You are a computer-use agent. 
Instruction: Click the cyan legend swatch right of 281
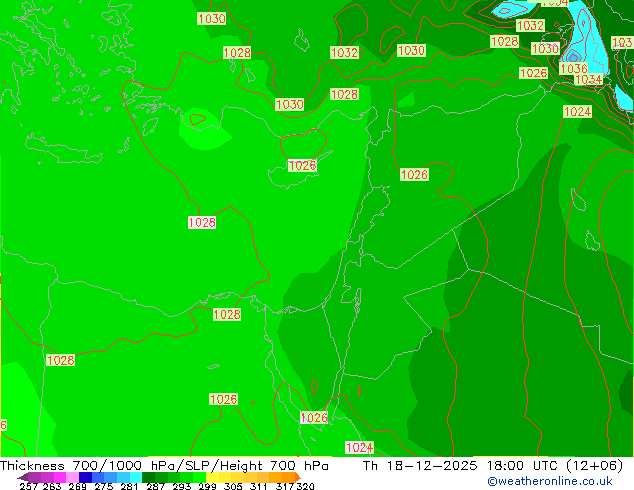[x=136, y=477]
